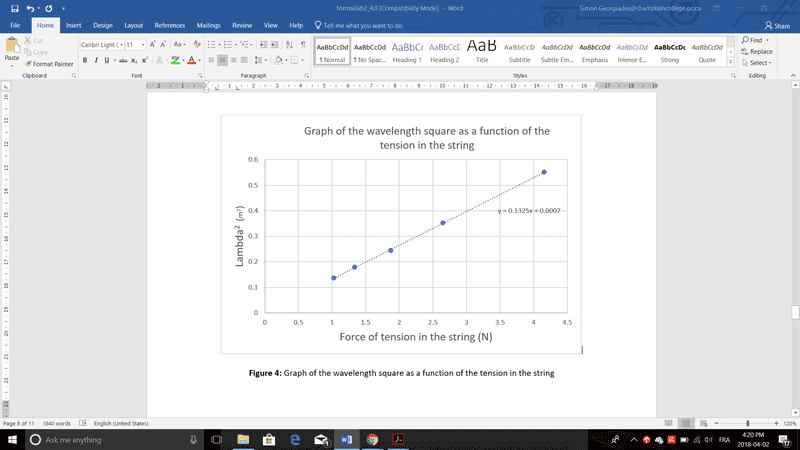This screenshot has width=800, height=450.
Task: Open the References ribbon tab
Action: coord(170,24)
